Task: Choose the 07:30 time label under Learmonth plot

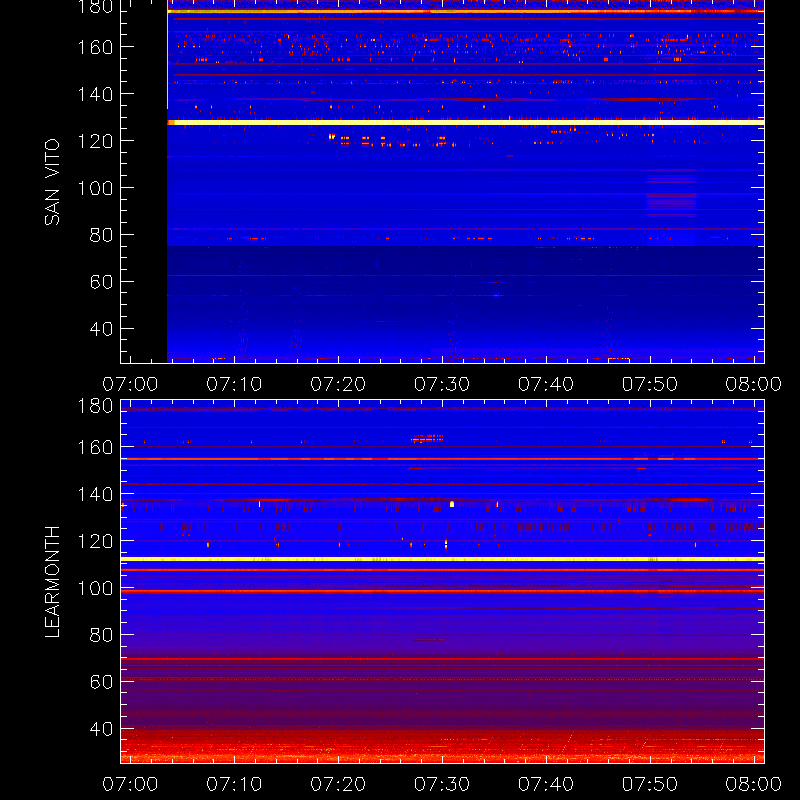Action: point(442,784)
